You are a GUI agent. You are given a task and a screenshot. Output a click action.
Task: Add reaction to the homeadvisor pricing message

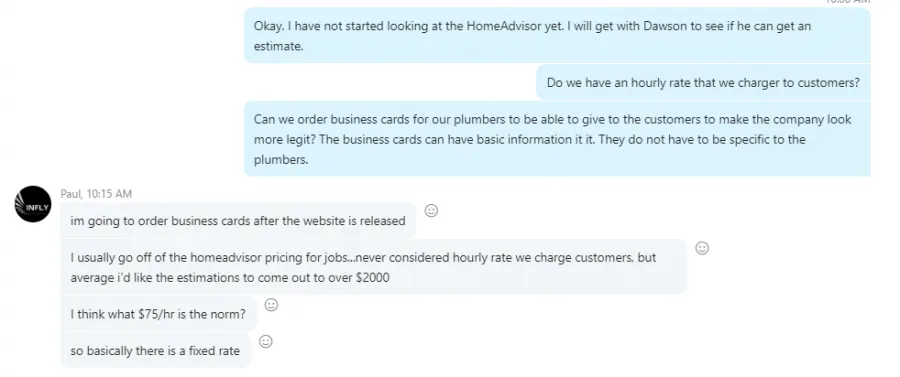(702, 248)
